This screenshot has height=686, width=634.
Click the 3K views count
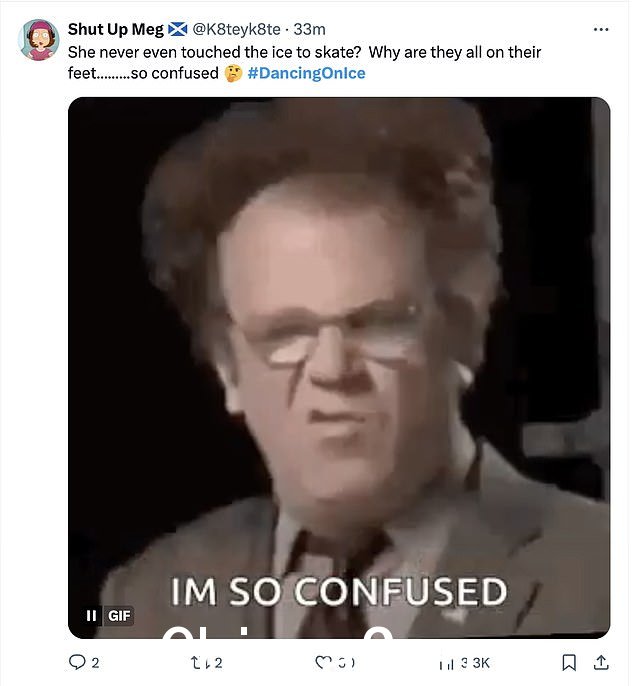tap(476, 663)
